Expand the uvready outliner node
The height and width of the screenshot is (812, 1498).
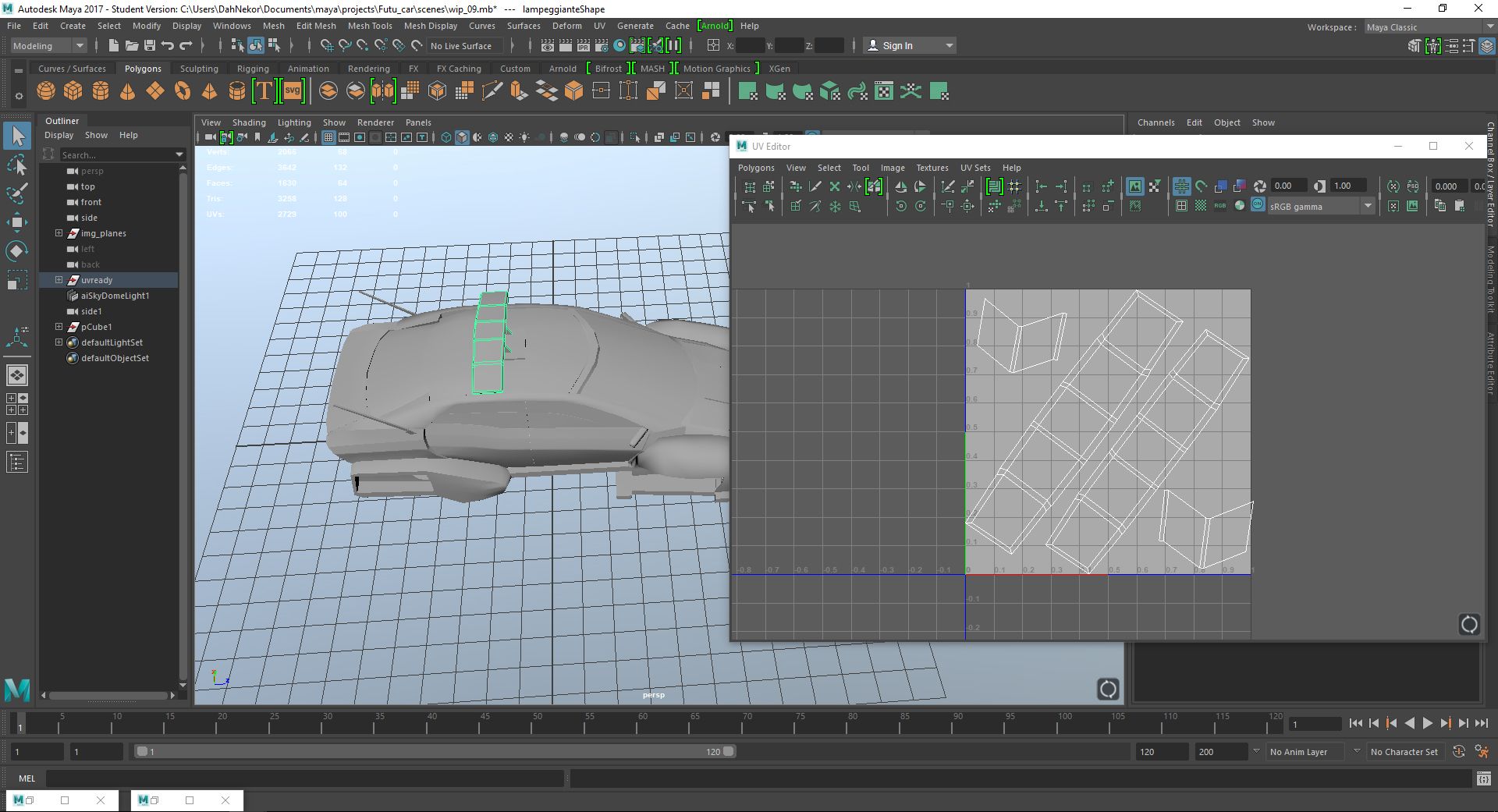pyautogui.click(x=59, y=280)
